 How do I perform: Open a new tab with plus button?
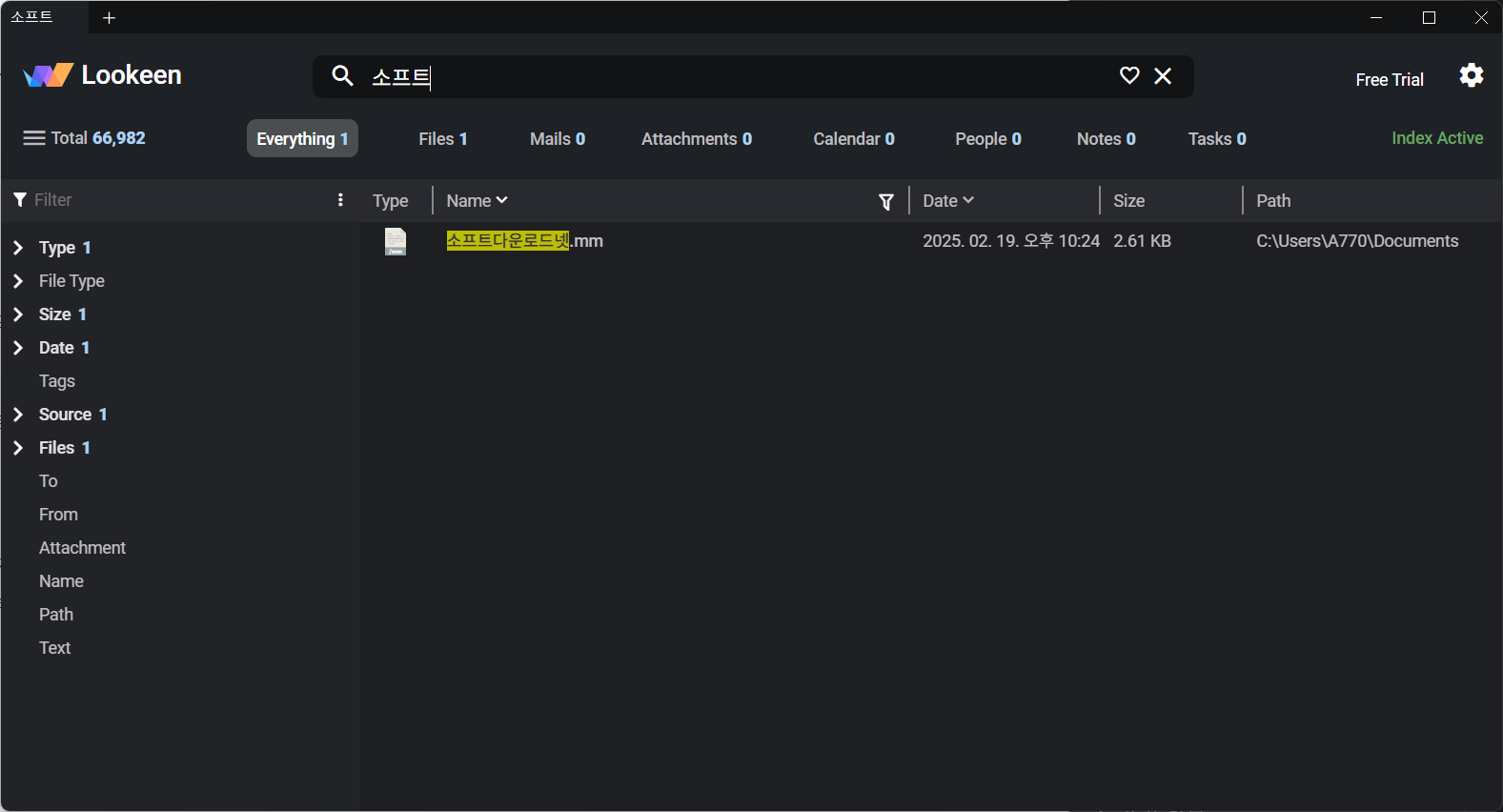pos(109,18)
